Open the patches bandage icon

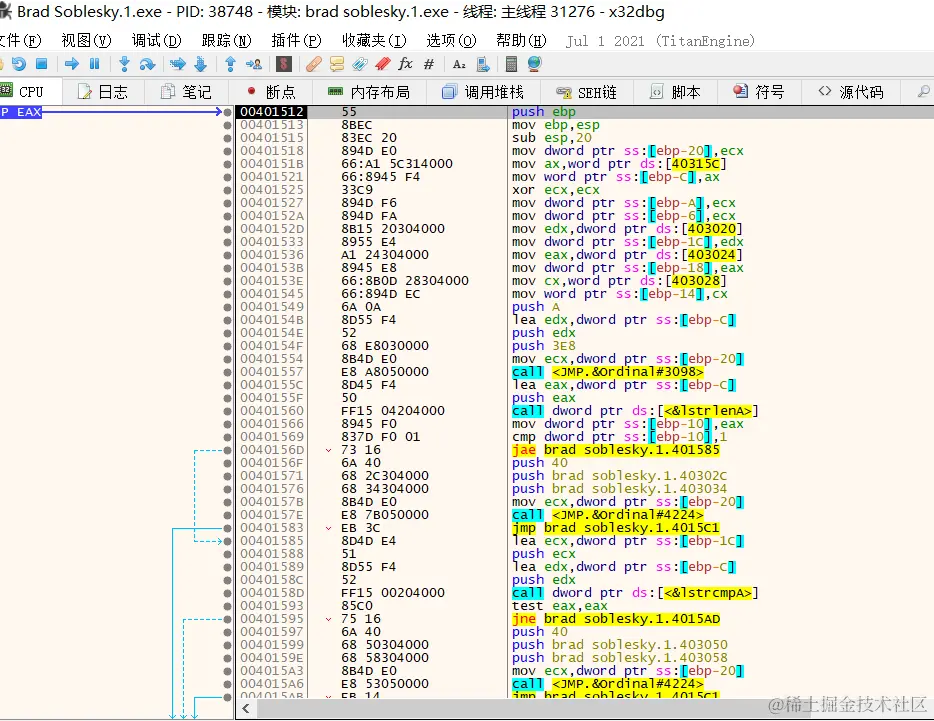coord(313,64)
